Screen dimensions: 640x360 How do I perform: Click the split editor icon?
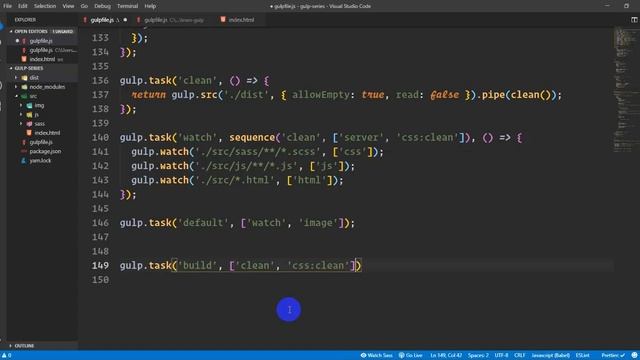pyautogui.click(x=634, y=20)
